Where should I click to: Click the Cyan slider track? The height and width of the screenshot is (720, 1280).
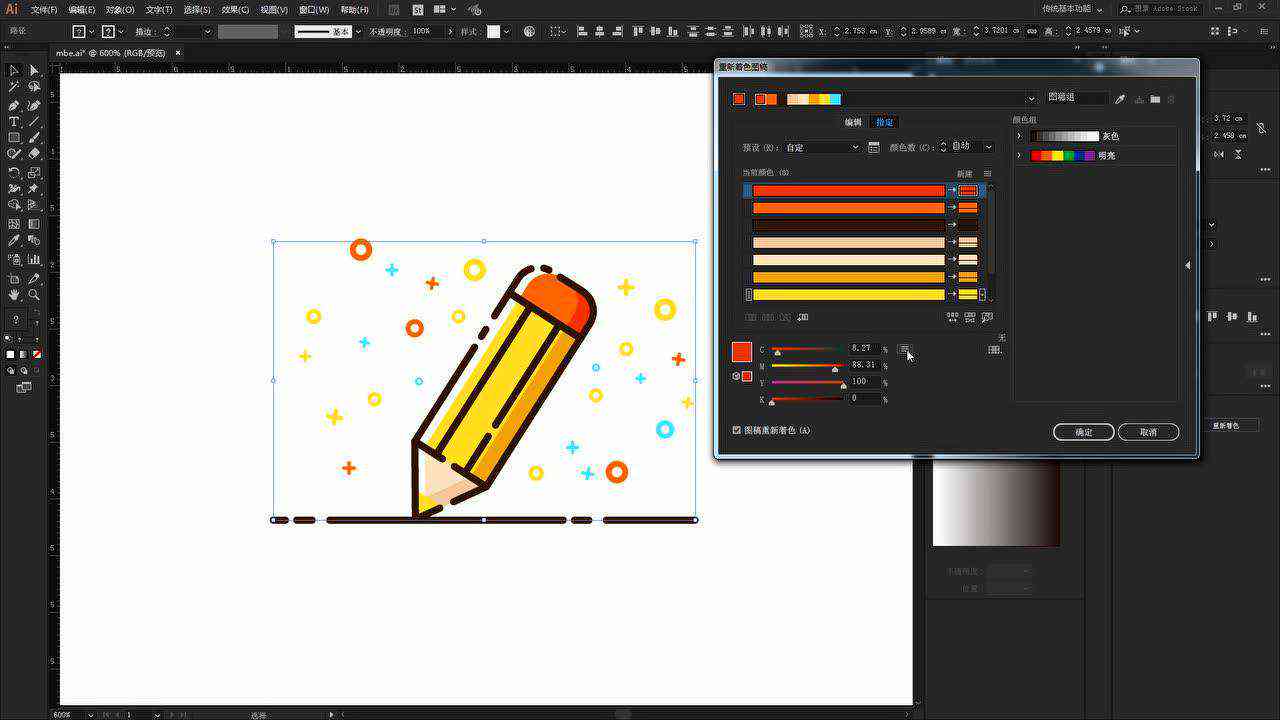click(806, 349)
